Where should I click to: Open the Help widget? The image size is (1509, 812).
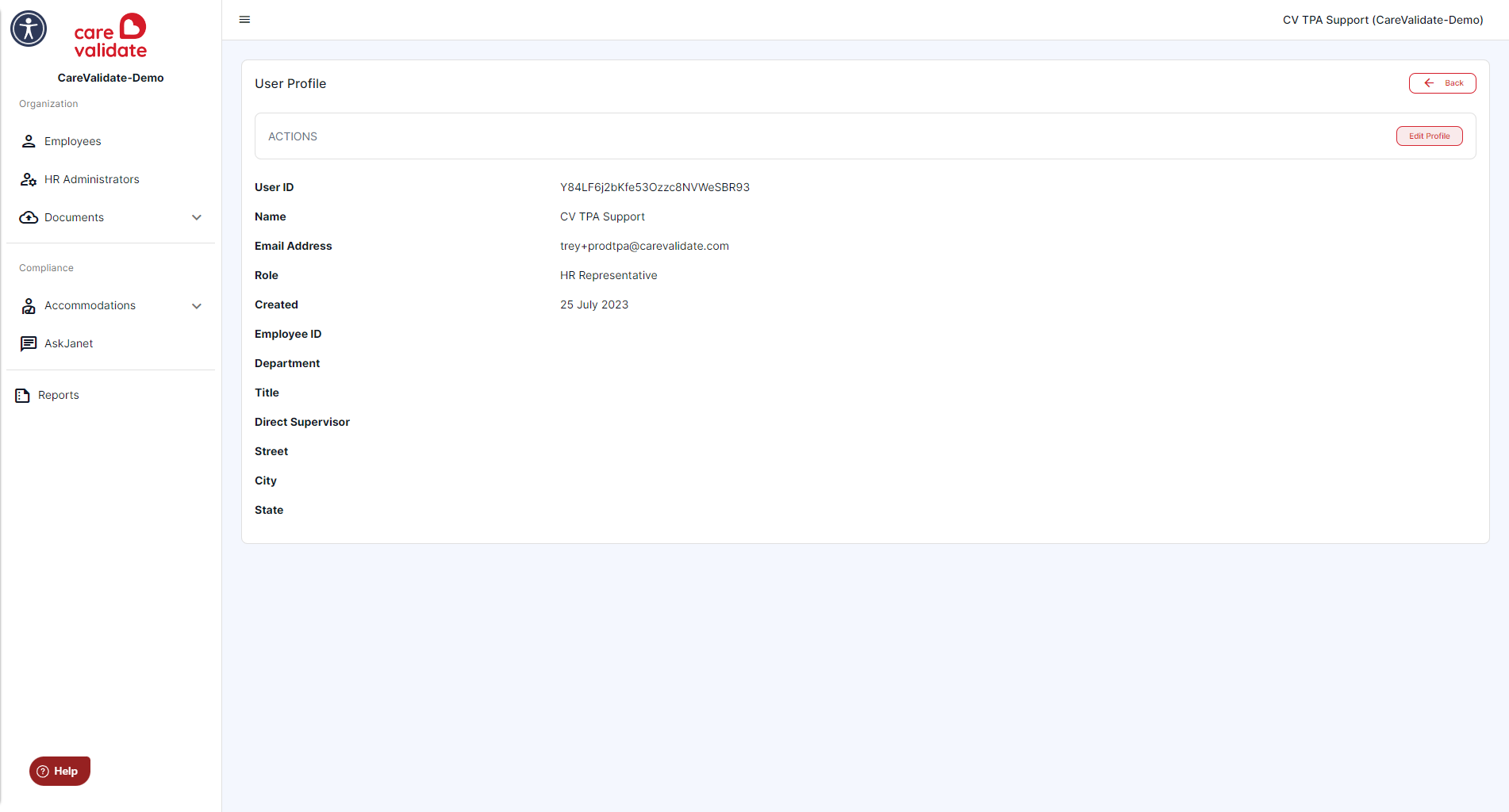tap(60, 771)
